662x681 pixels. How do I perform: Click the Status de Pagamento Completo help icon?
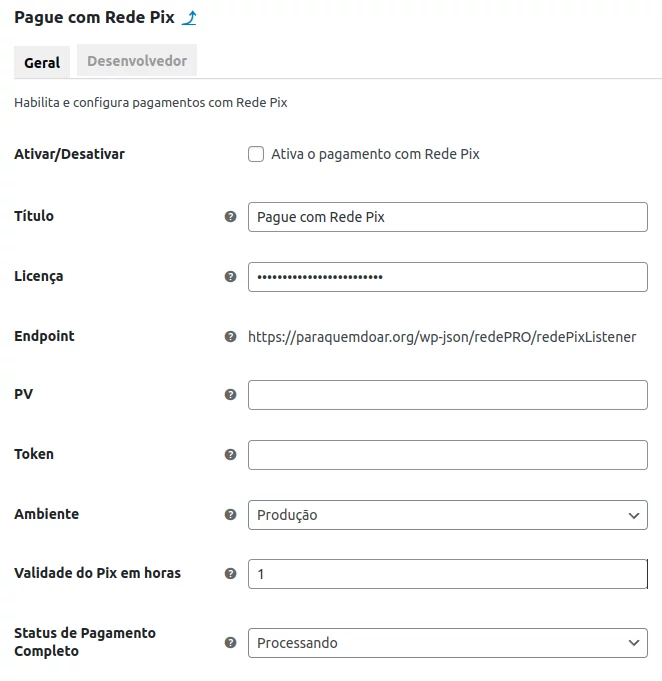[x=231, y=643]
